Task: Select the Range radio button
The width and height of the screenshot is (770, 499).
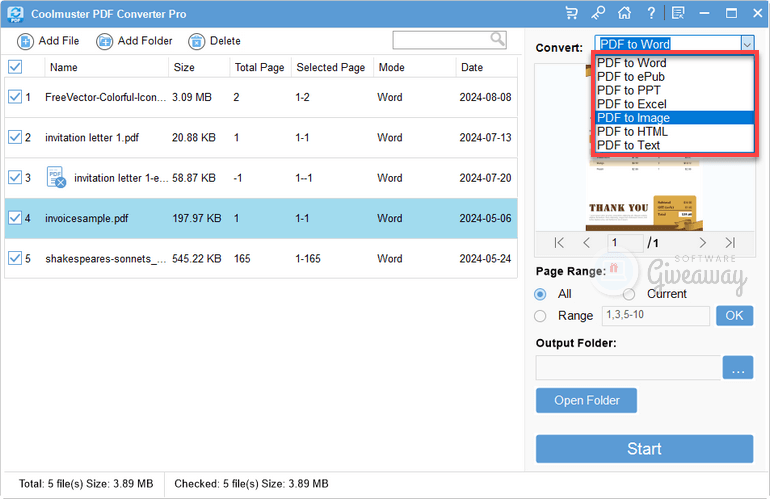Action: (x=540, y=316)
